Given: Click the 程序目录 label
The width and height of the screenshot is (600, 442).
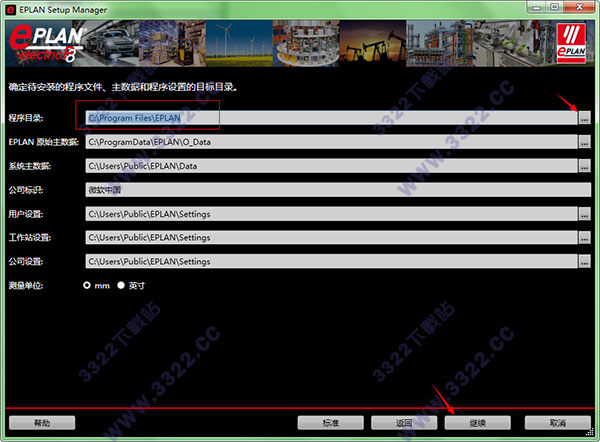Looking at the screenshot, I should [26, 118].
